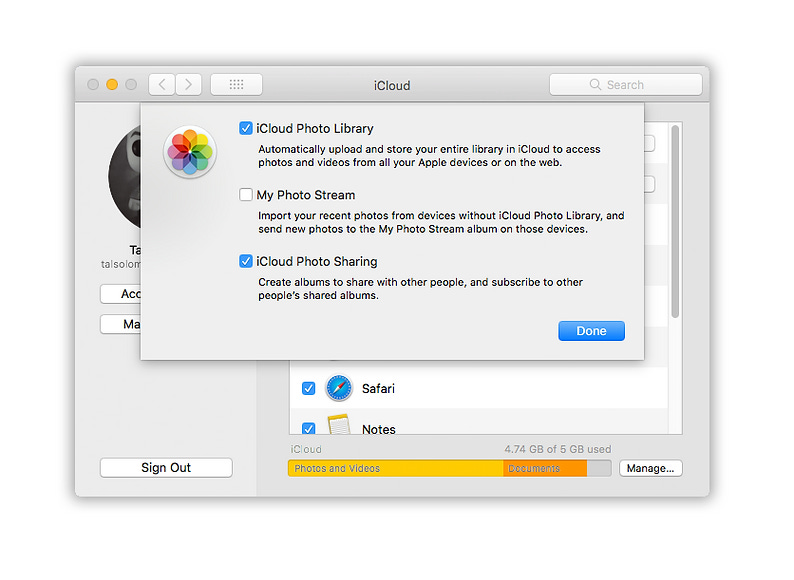Image resolution: width=794 pixels, height=580 pixels.
Task: Click the iCloud Photo Sharing label
Action: pos(317,261)
